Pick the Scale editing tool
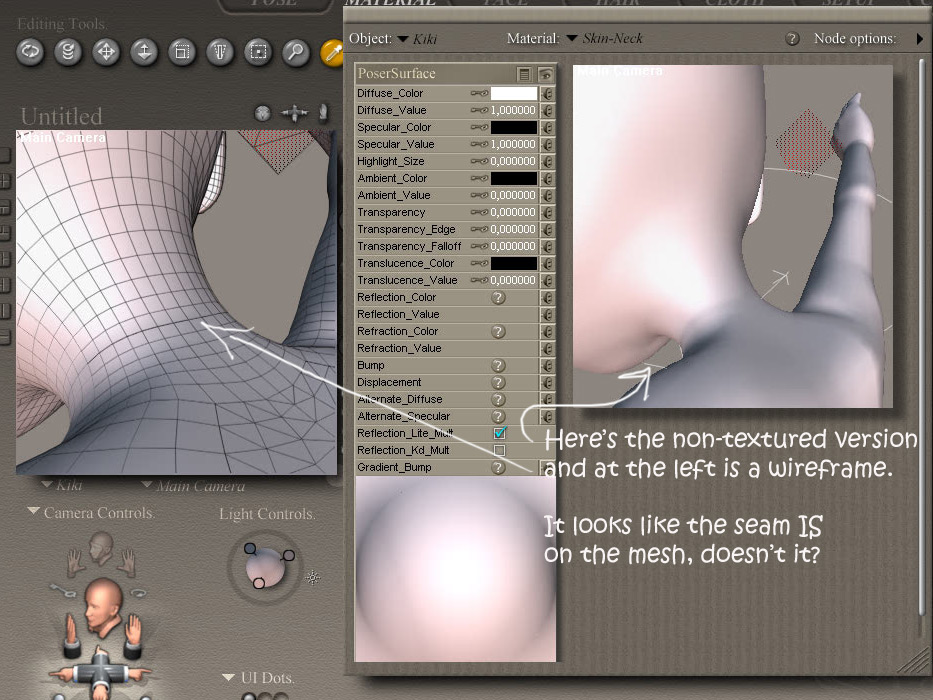The width and height of the screenshot is (933, 700). click(182, 52)
